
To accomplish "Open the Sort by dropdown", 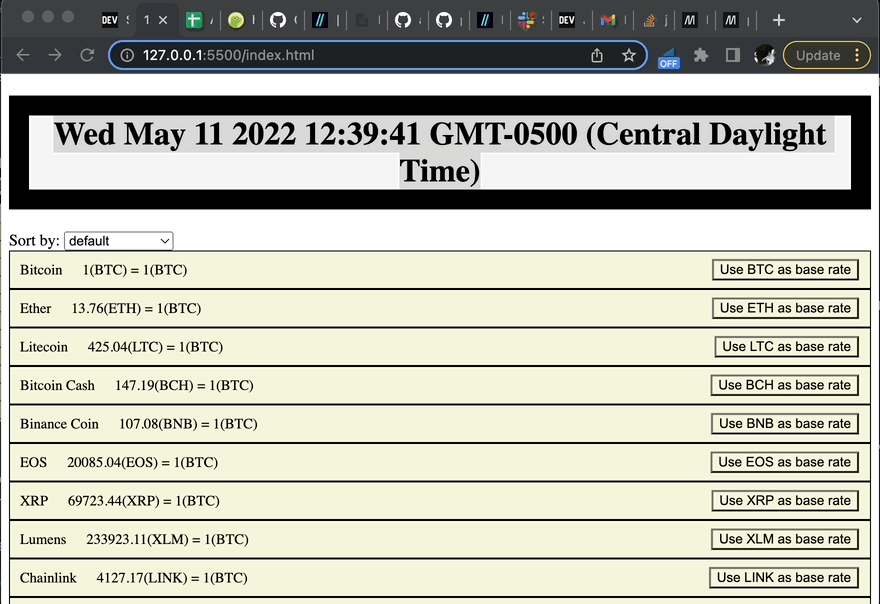I will tap(119, 241).
